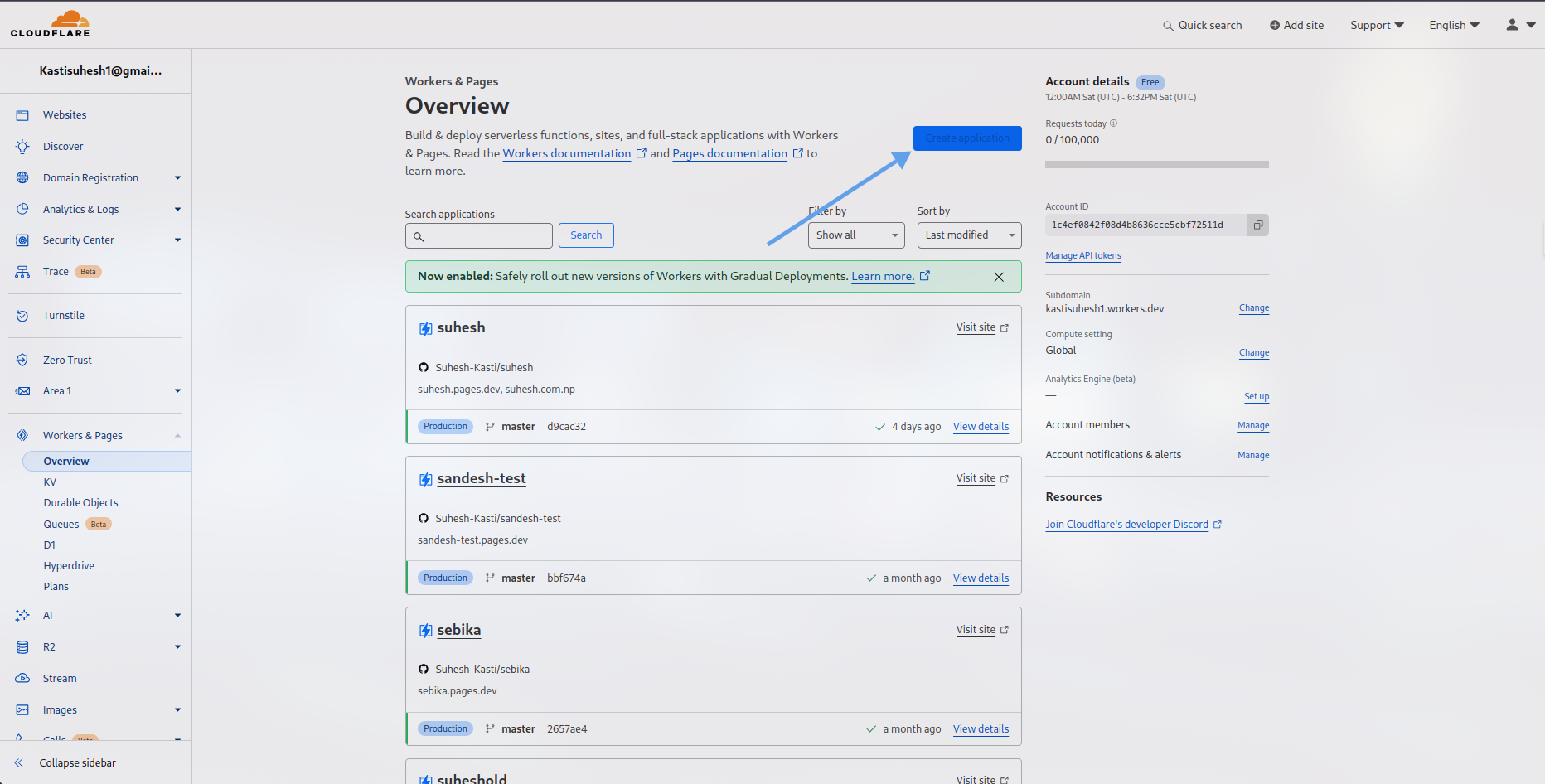Select KV under Workers & Pages

tap(50, 482)
